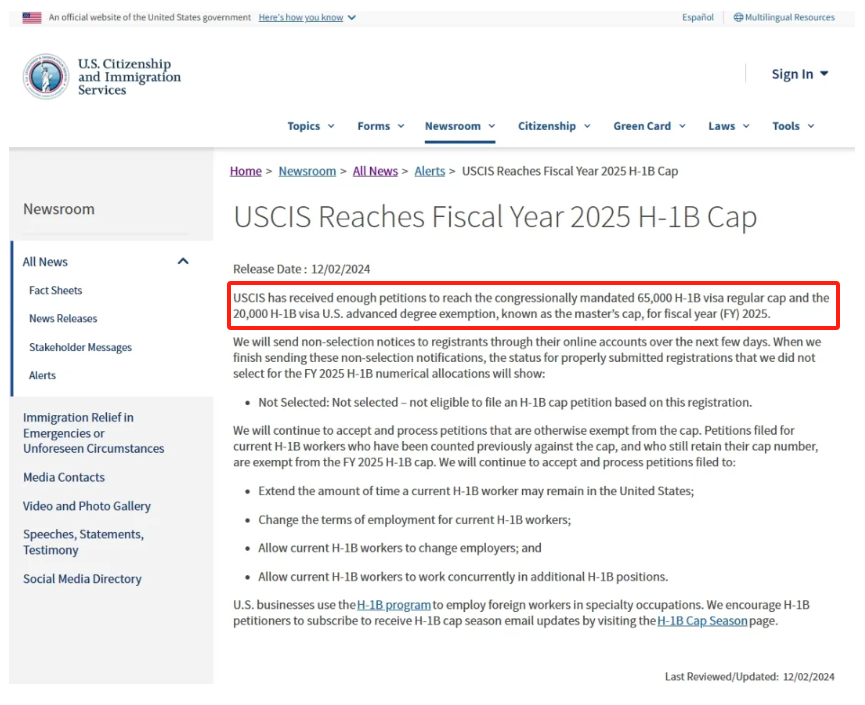This screenshot has height=705, width=865.
Task: Click the chevron next to Tools
Action: coord(811,126)
